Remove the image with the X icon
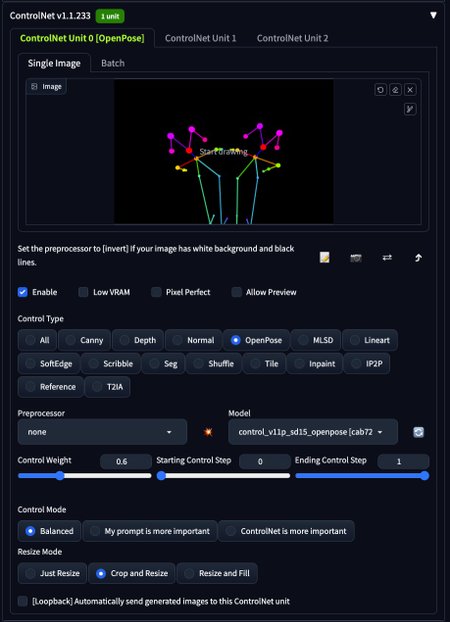This screenshot has height=622, width=450. (x=410, y=90)
